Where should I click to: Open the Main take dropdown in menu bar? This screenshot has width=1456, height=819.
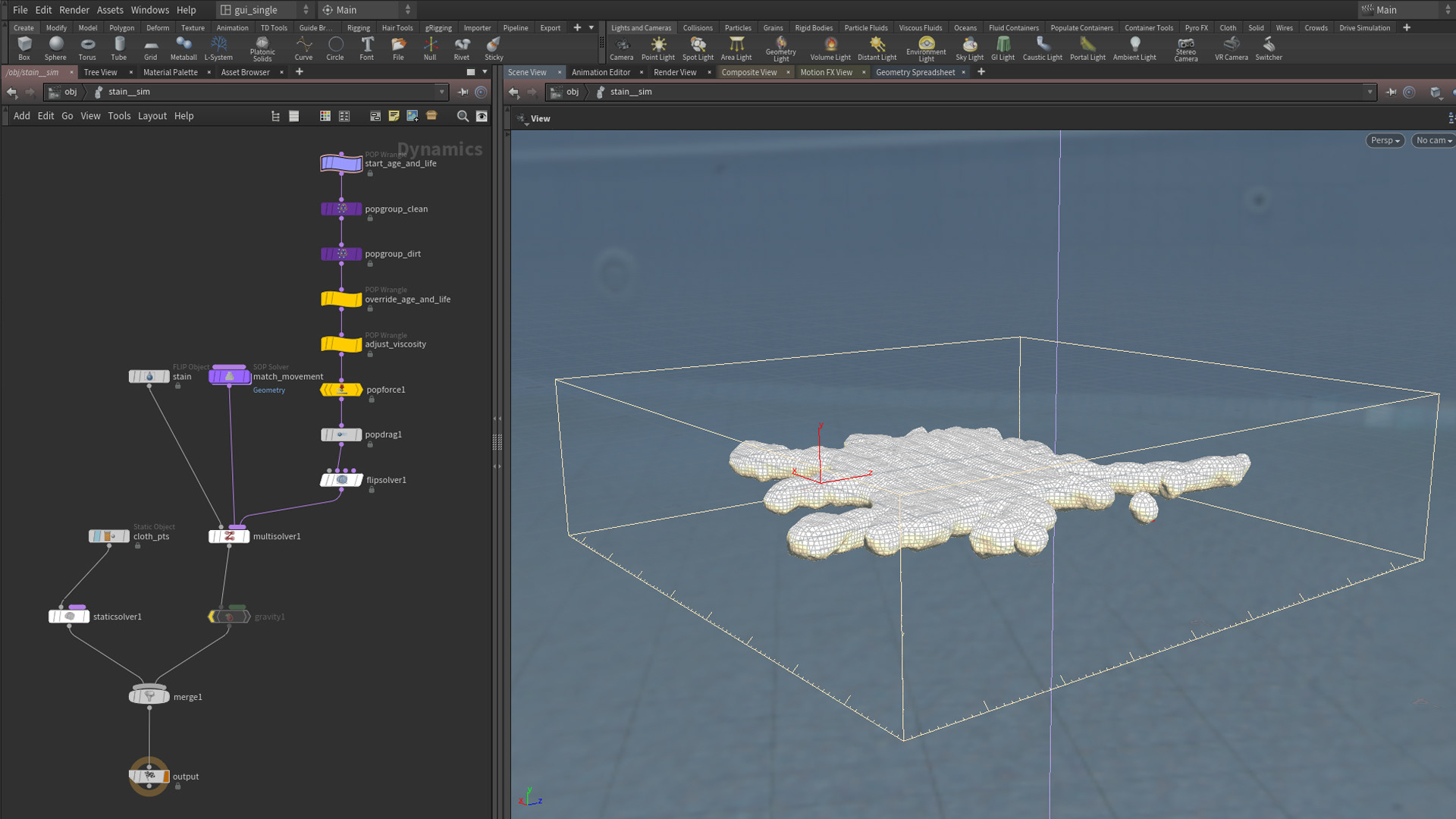tap(366, 10)
